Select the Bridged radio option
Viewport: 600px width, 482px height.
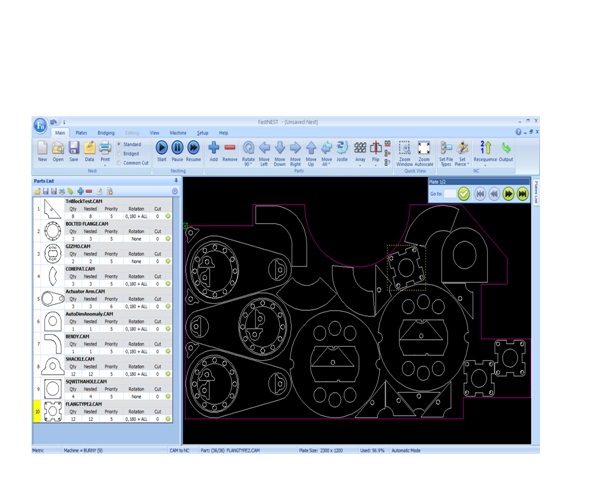coord(120,154)
